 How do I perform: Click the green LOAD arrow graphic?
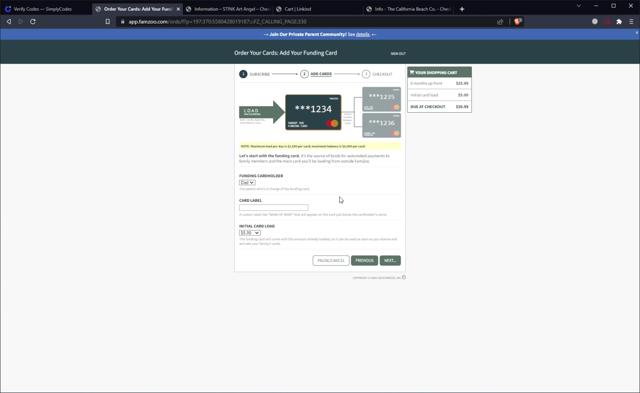pyautogui.click(x=262, y=112)
